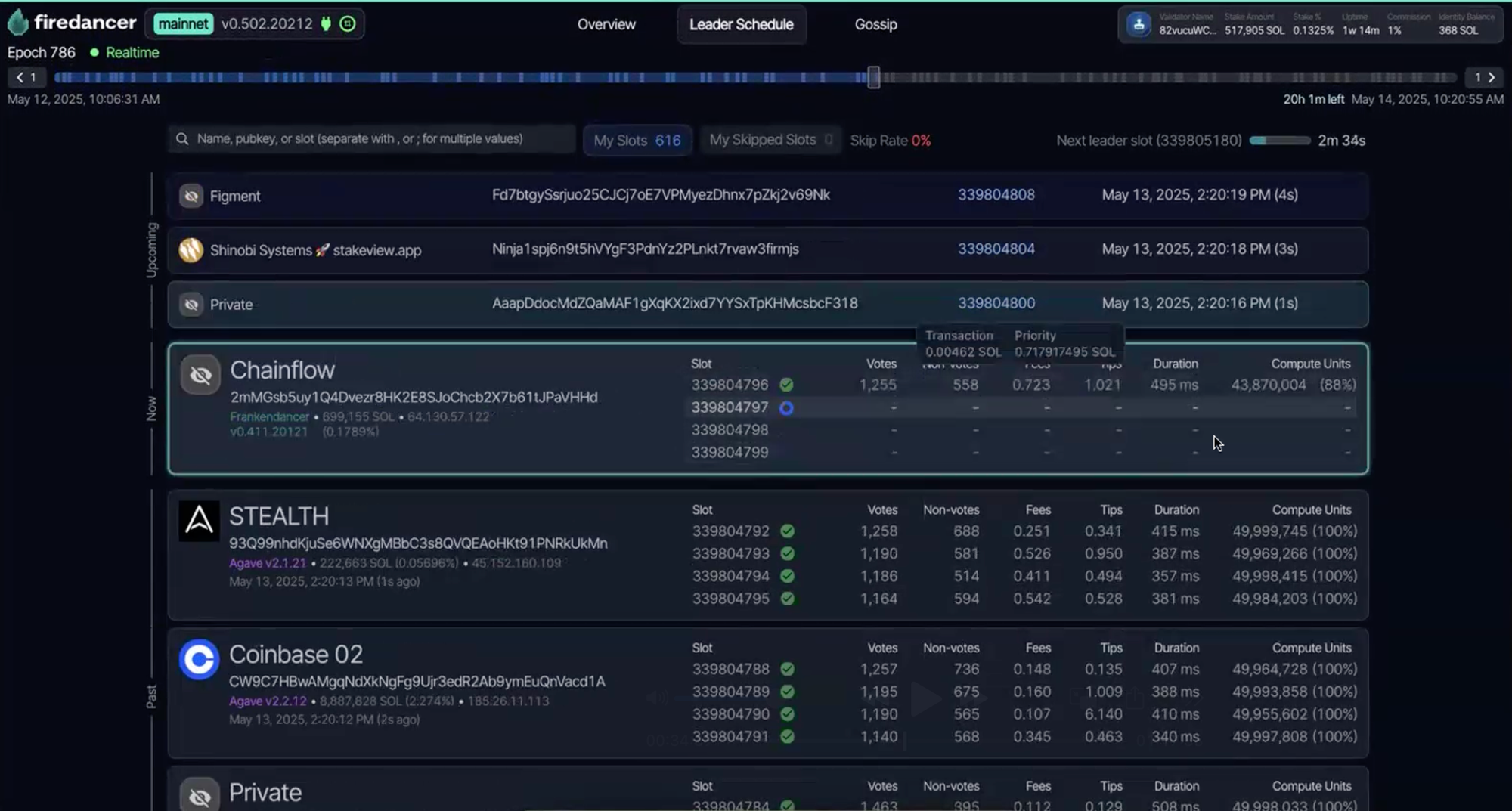
Task: Click the Skip Rate 0% indicator
Action: tap(890, 141)
